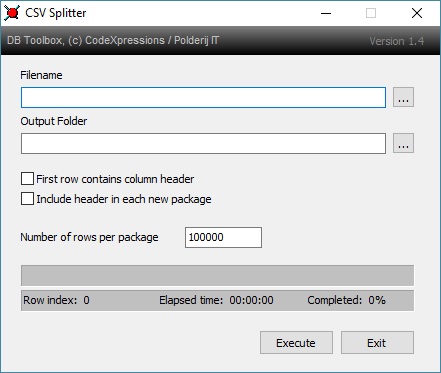Click into the Output Folder field
This screenshot has height=373, width=441.
point(203,143)
